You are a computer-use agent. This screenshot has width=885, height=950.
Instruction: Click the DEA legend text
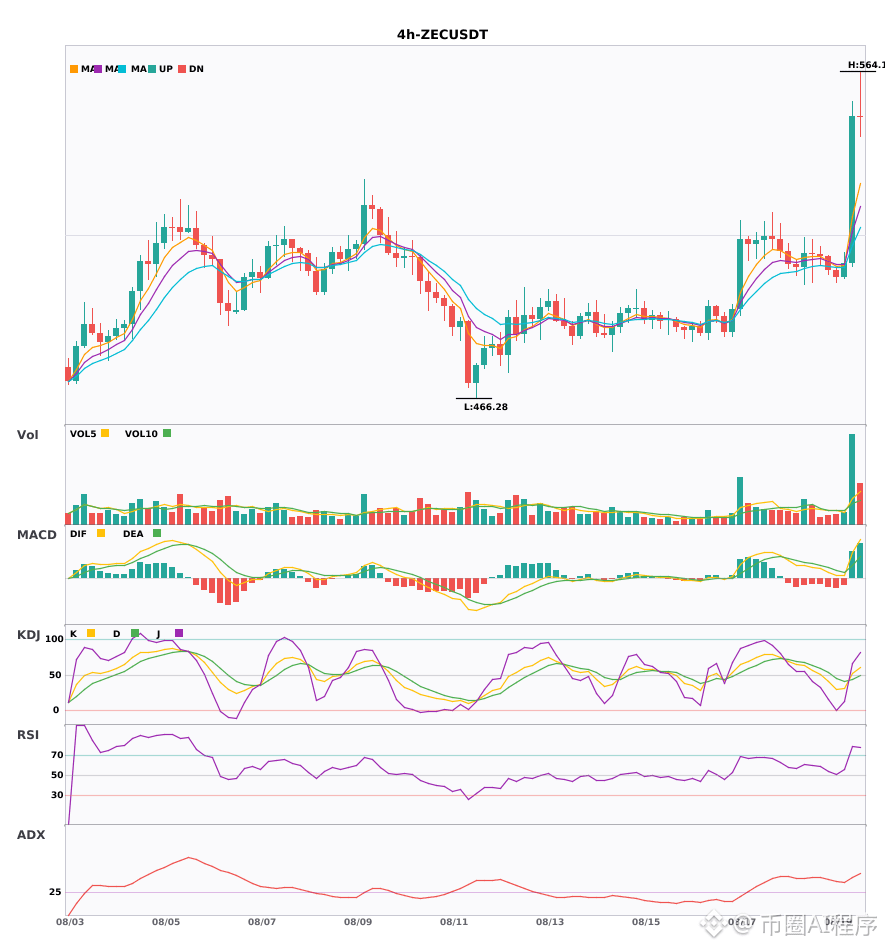133,534
